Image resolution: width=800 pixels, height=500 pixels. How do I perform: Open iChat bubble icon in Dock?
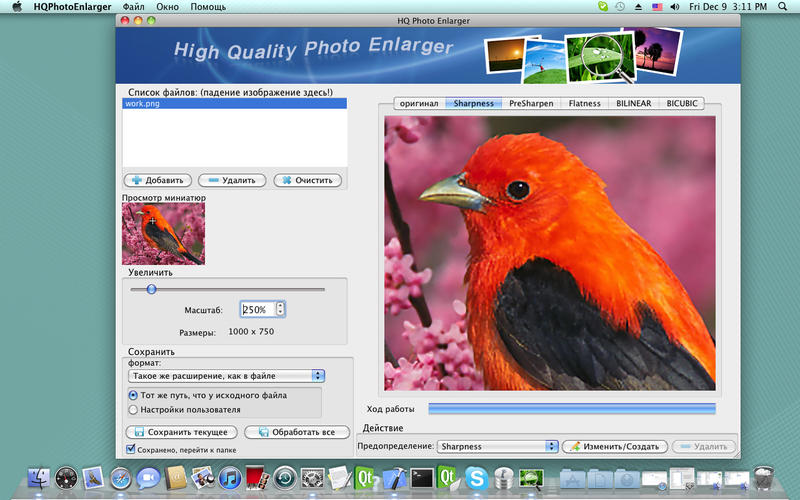148,479
